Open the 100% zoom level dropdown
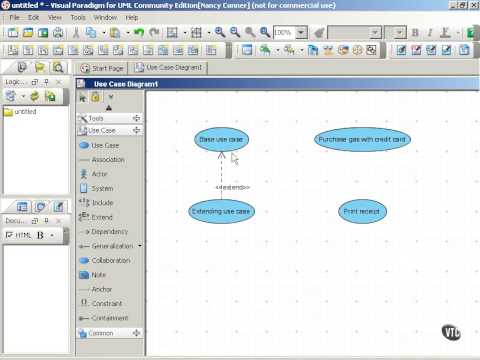The width and height of the screenshot is (480, 360). (301, 33)
